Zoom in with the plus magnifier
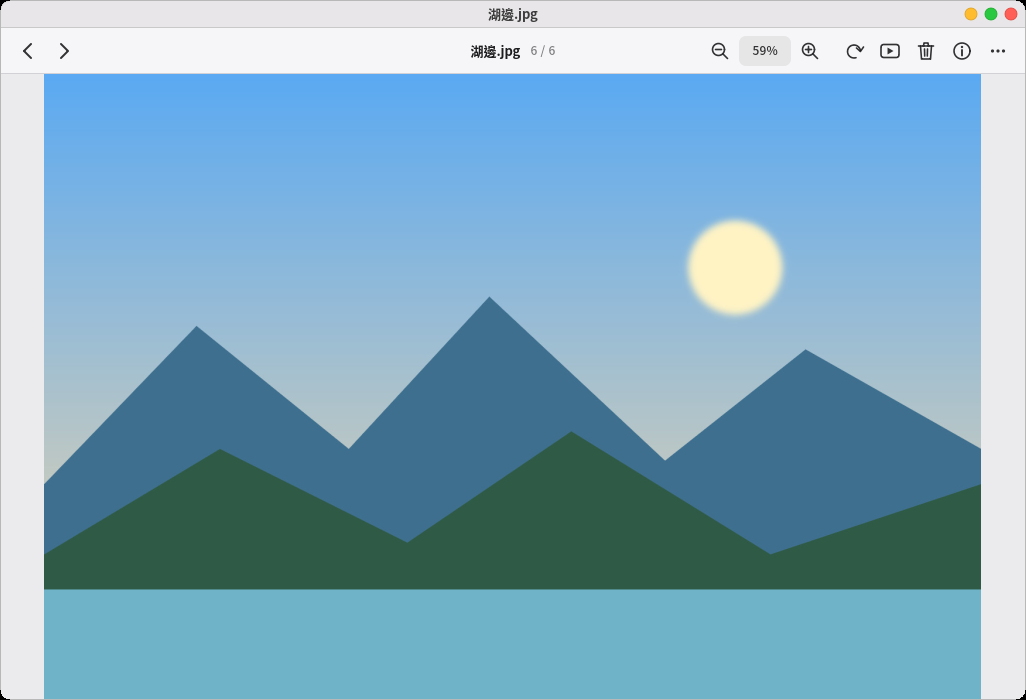This screenshot has height=700, width=1026. pos(810,51)
